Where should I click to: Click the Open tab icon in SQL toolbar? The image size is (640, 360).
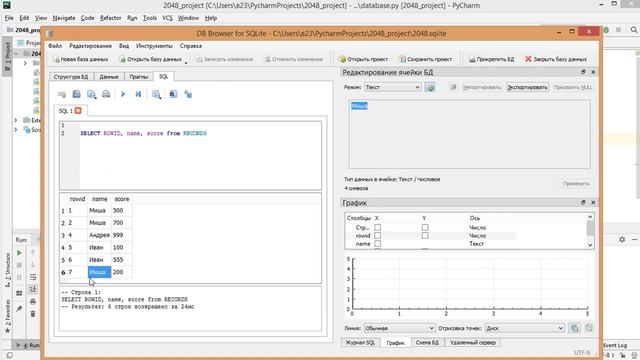(x=62, y=94)
